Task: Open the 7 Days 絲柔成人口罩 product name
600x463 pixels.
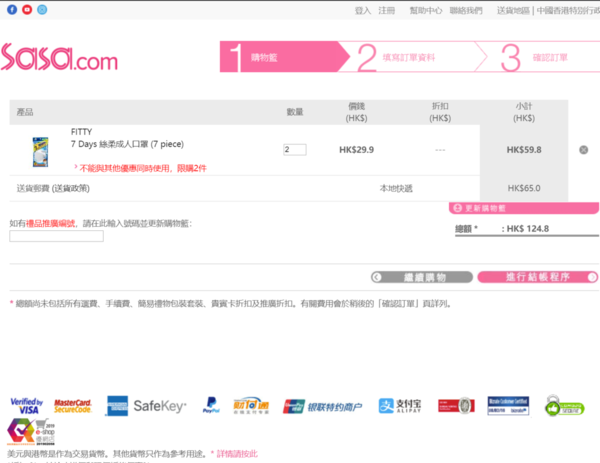Action: [127, 144]
